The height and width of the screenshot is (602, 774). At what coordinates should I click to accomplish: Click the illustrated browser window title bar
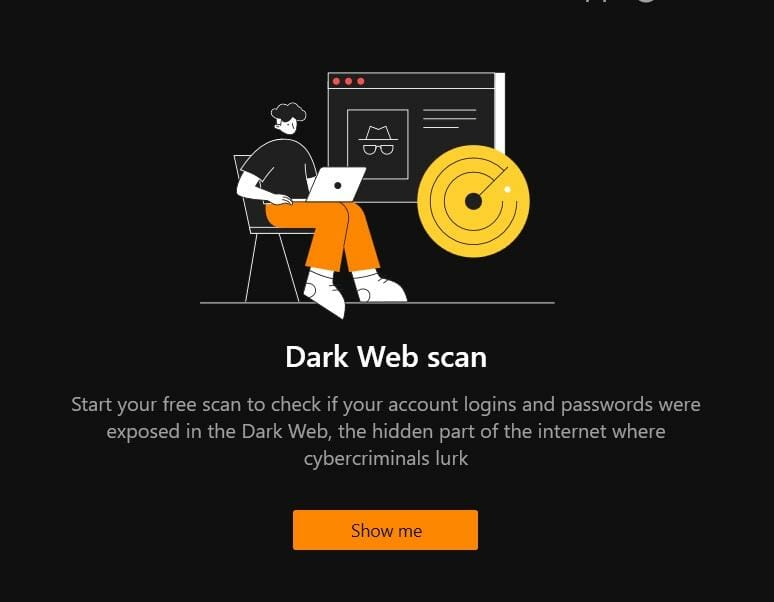tap(411, 81)
